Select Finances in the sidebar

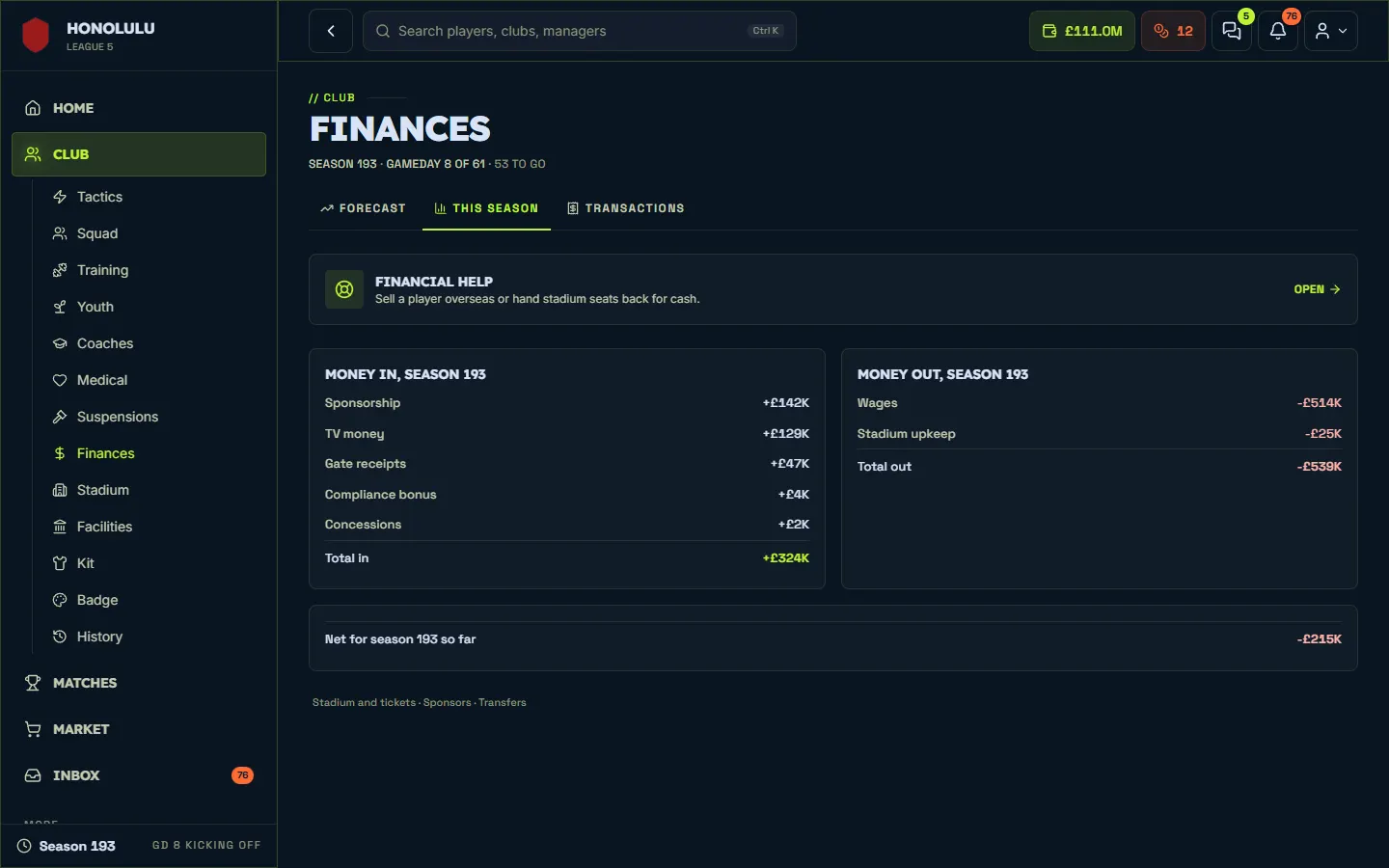(x=154, y=453)
